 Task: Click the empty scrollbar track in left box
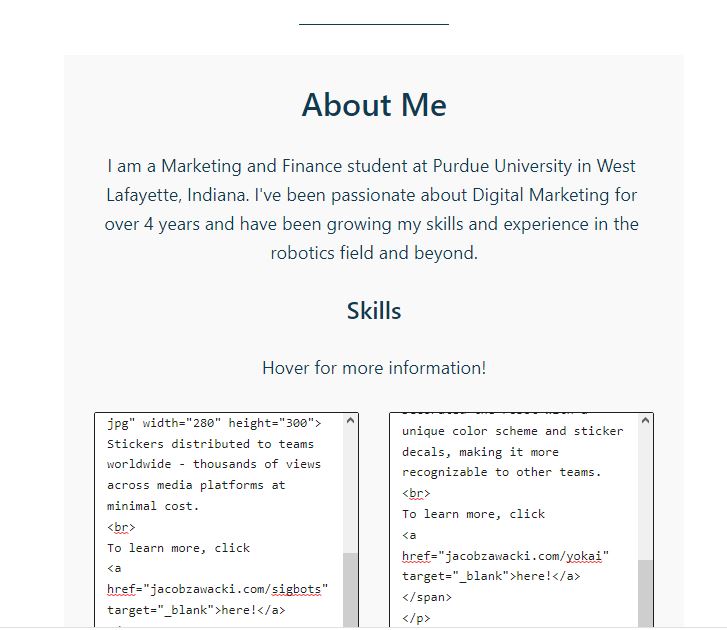pos(350,490)
